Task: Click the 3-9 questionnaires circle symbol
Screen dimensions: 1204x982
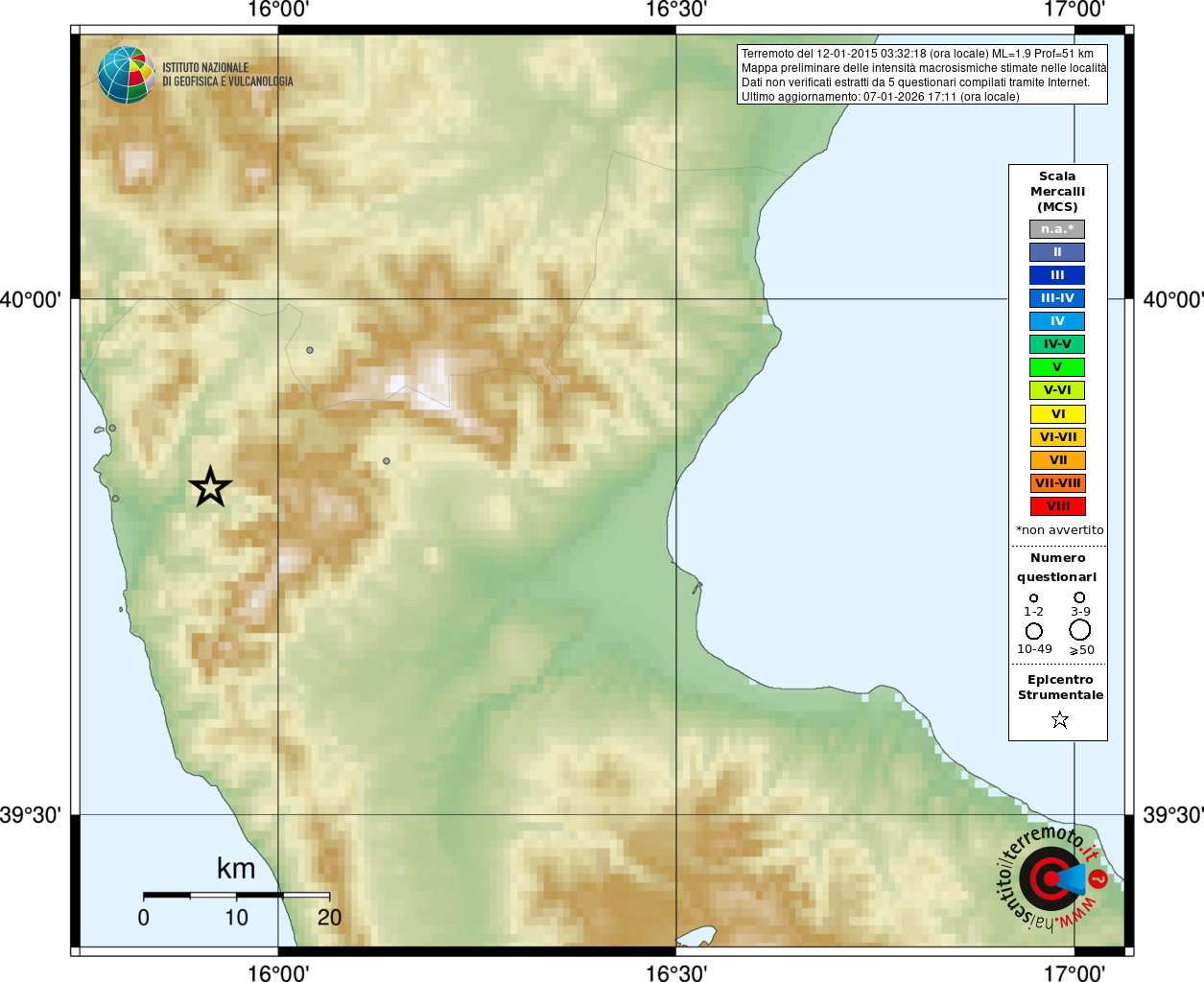Action: pos(1079,597)
